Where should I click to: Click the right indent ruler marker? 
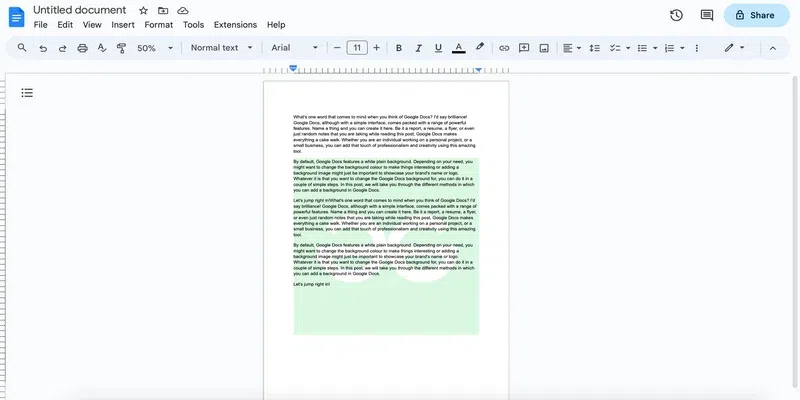click(x=479, y=69)
